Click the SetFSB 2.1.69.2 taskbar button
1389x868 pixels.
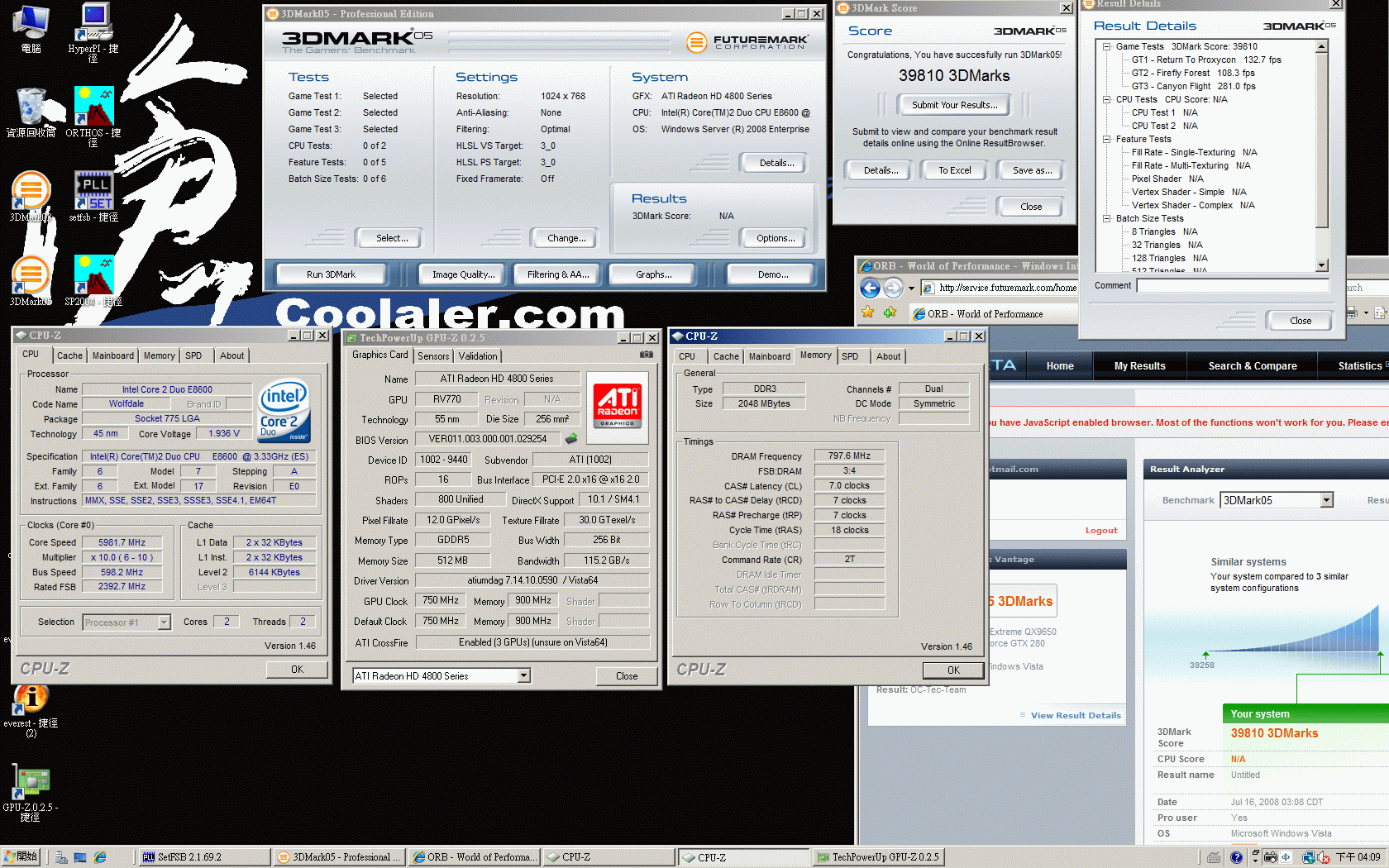pos(204,857)
